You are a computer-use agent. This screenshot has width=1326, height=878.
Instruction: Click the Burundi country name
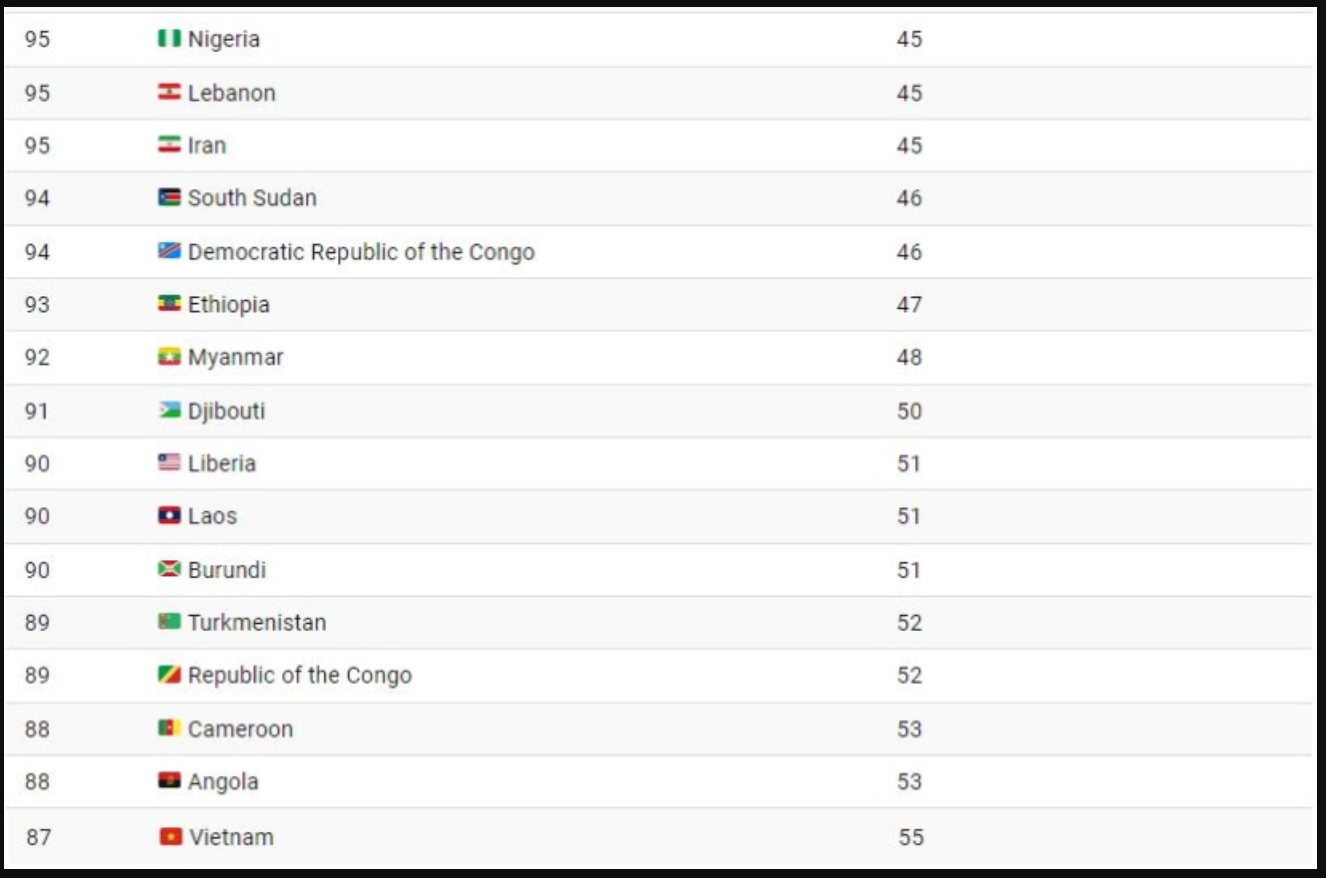point(227,570)
